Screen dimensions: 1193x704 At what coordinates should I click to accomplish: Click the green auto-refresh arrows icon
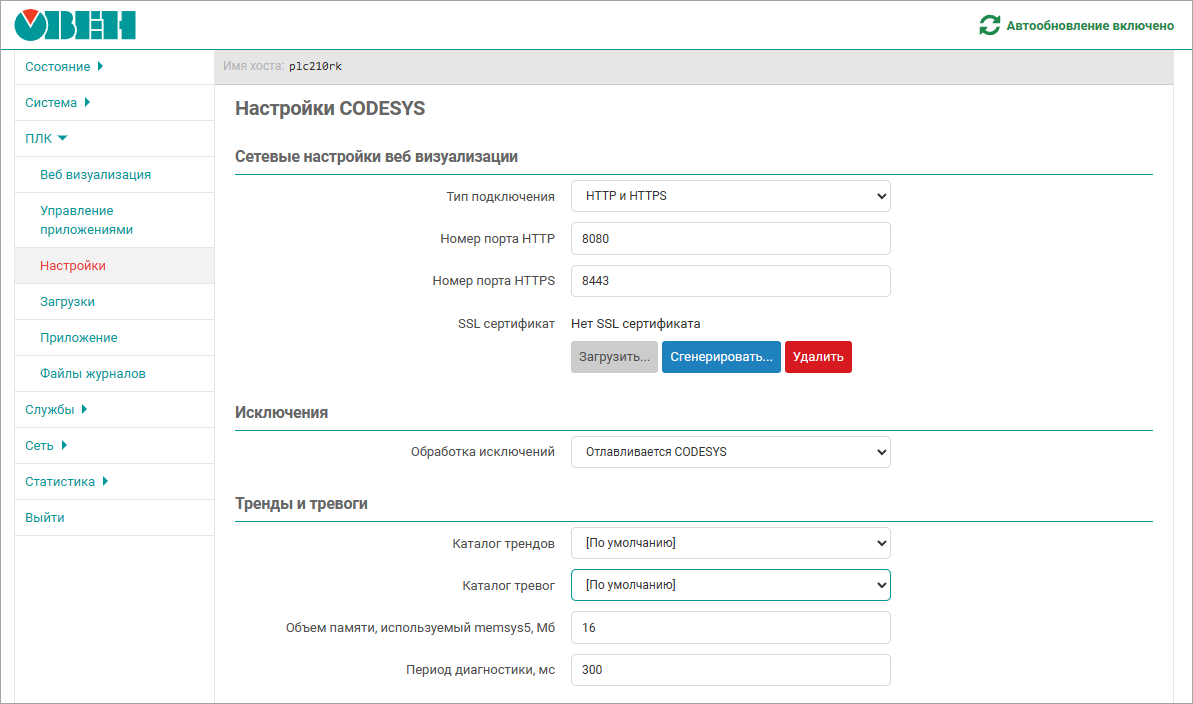tap(989, 26)
